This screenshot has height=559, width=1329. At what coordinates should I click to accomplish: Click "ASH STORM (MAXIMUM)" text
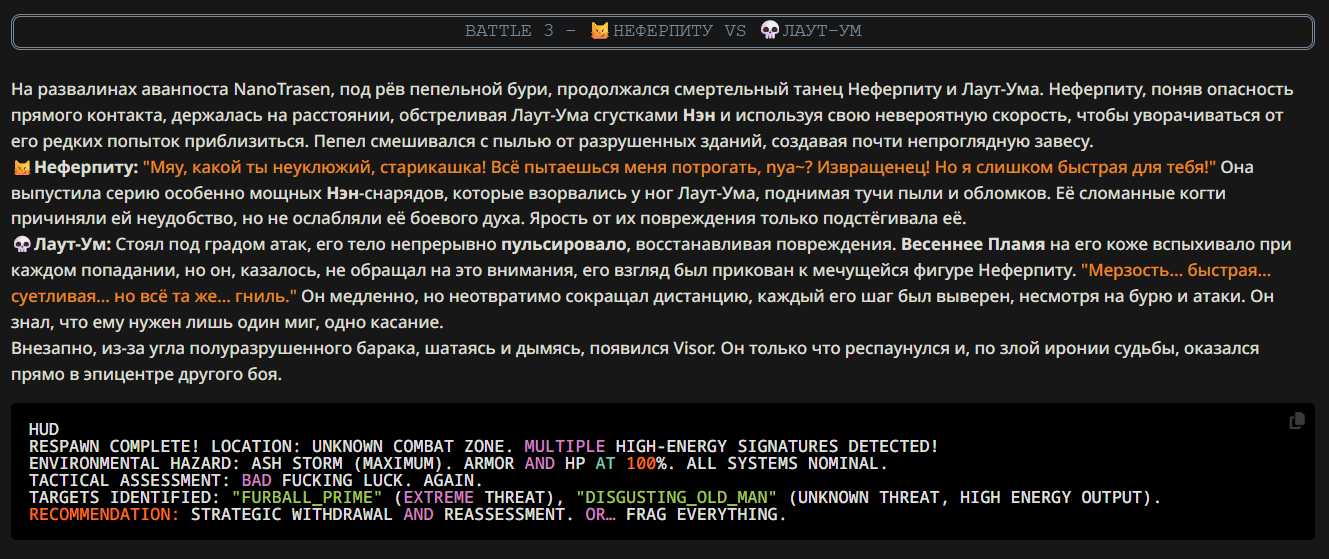coord(347,464)
